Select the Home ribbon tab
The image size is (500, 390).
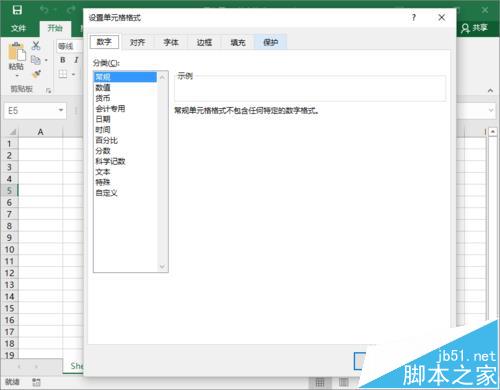click(x=55, y=28)
